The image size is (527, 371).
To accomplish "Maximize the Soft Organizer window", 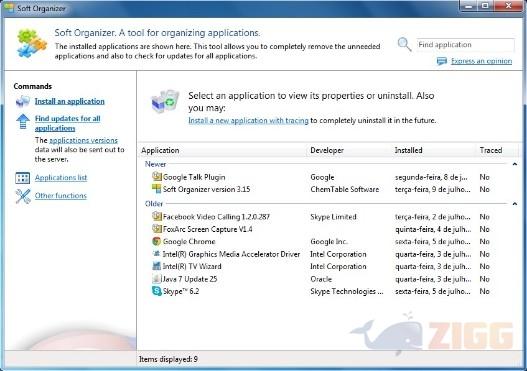I will coord(486,6).
